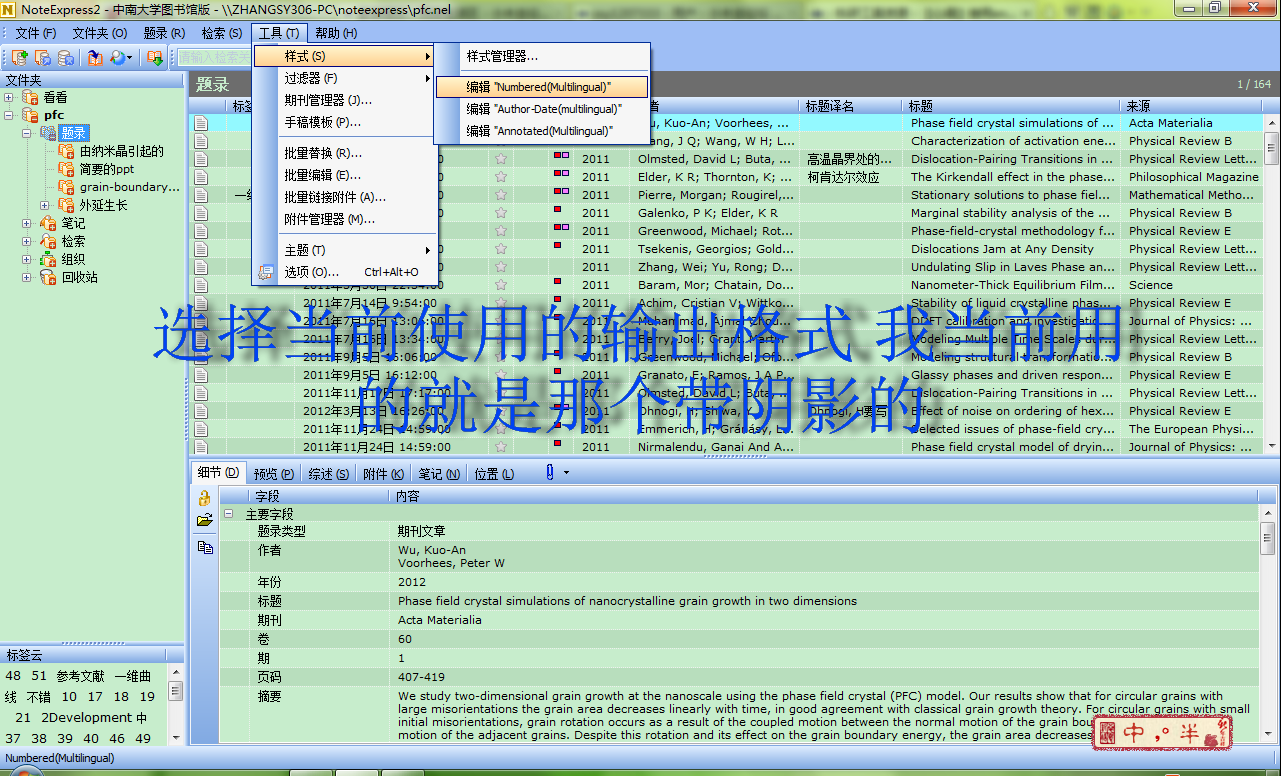Click the 看看 database icon in tree
The width and height of the screenshot is (1281, 776).
[30, 98]
